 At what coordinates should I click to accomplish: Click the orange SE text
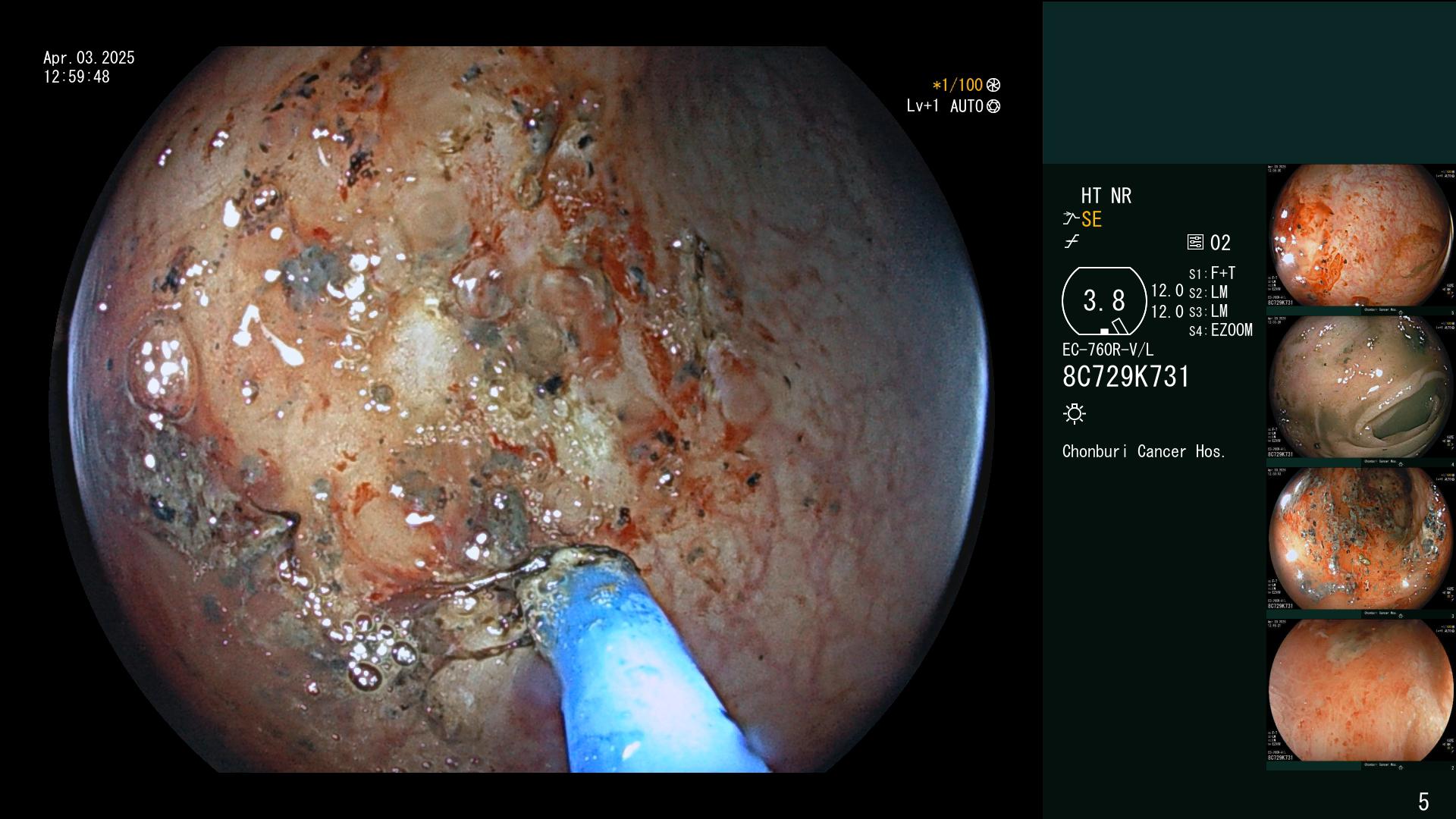click(1091, 219)
